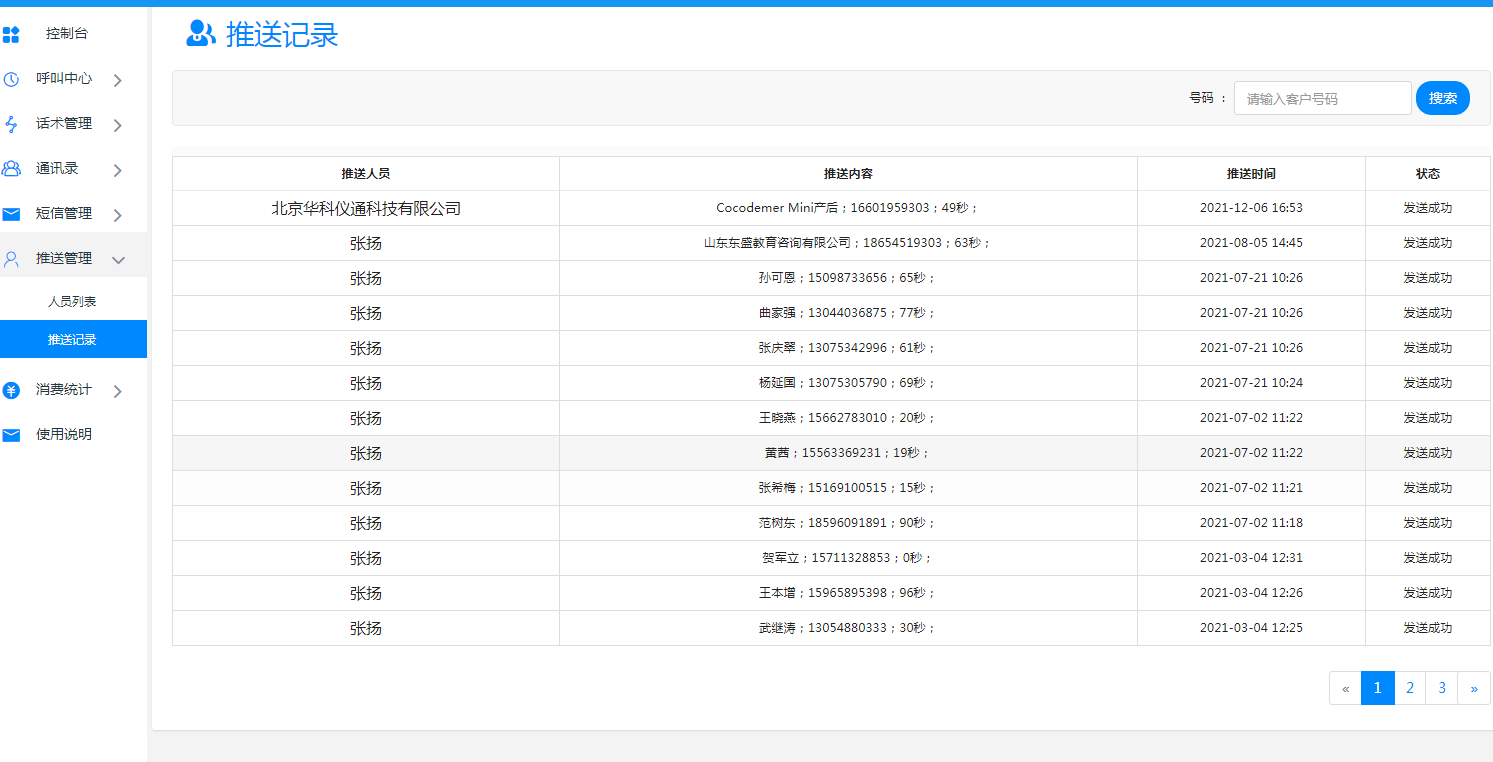Viewport: 1493px width, 762px height.
Task: Expand the 通讯录 menu chevron
Action: click(x=118, y=170)
